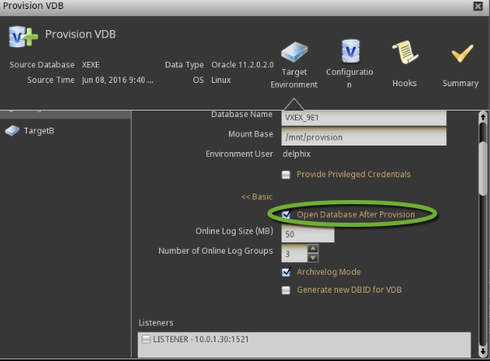Click the Target Environment tab label

(x=294, y=78)
